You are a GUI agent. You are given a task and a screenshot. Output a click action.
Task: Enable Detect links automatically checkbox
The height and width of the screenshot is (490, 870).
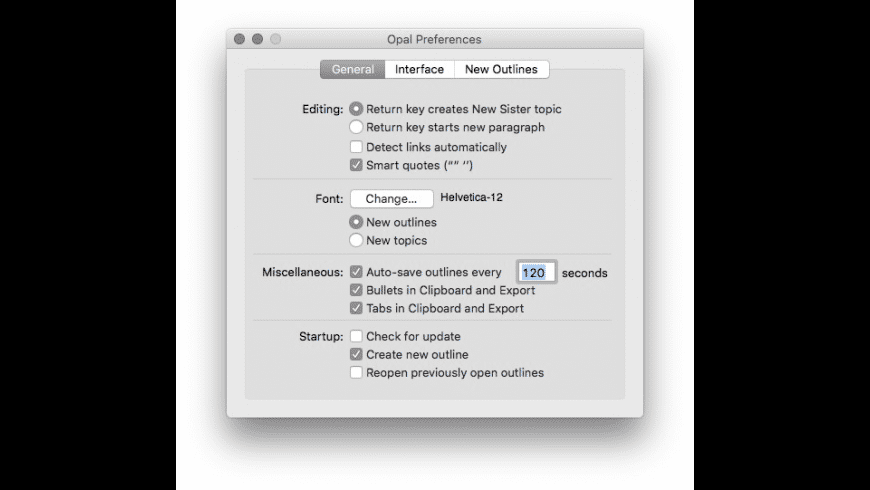click(356, 147)
